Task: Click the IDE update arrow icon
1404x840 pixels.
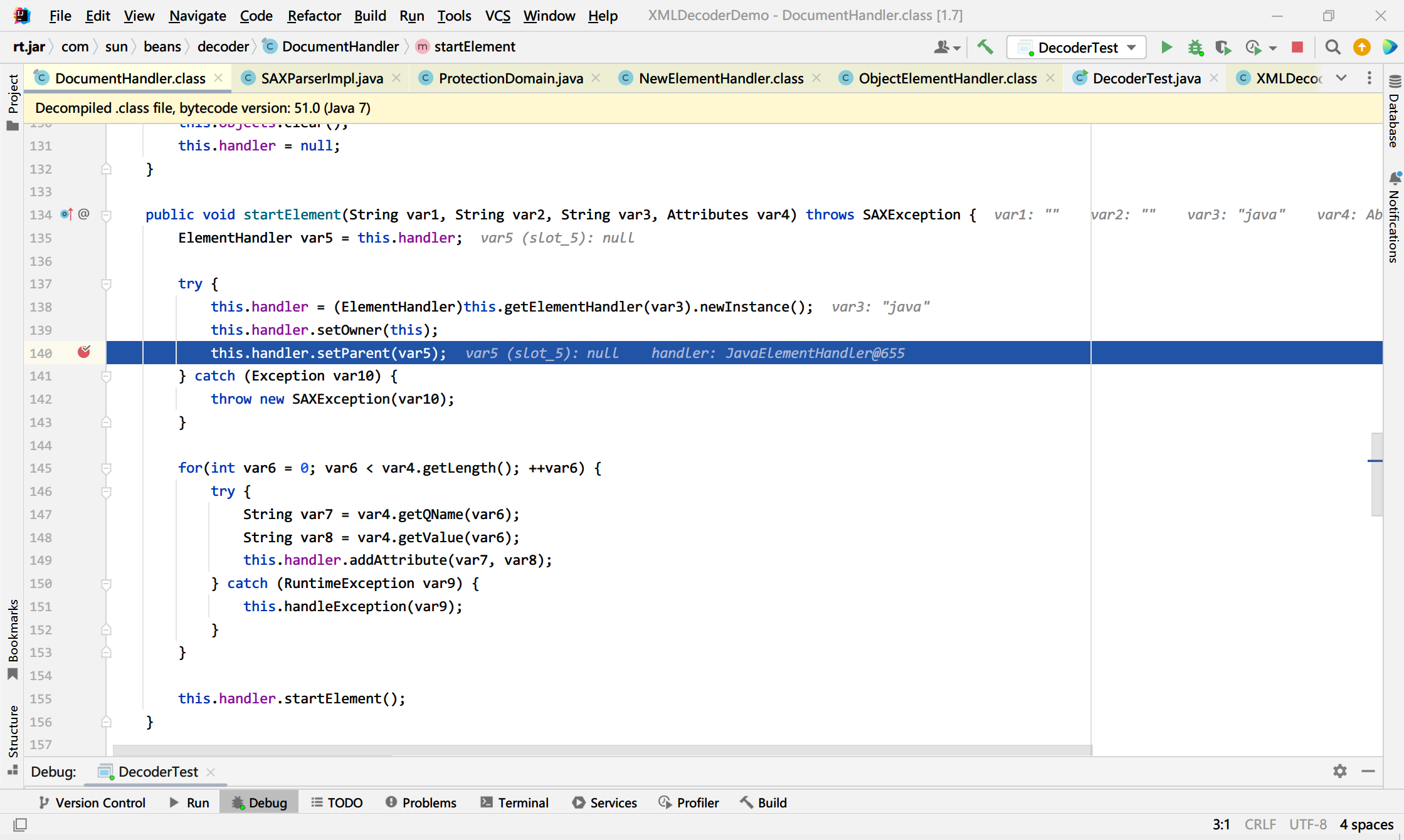Action: click(1361, 47)
